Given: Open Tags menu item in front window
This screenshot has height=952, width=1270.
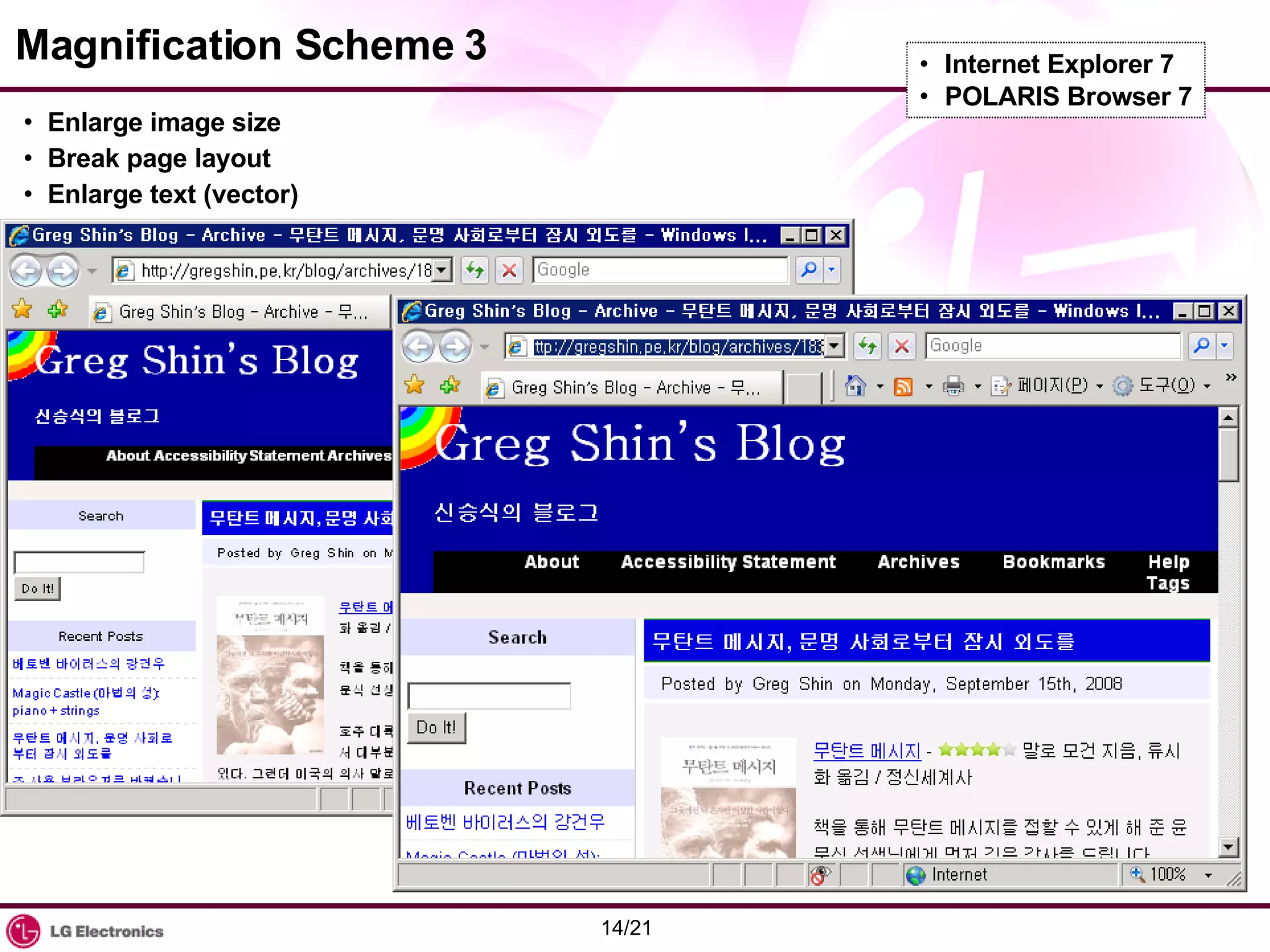Looking at the screenshot, I should pos(1168,583).
